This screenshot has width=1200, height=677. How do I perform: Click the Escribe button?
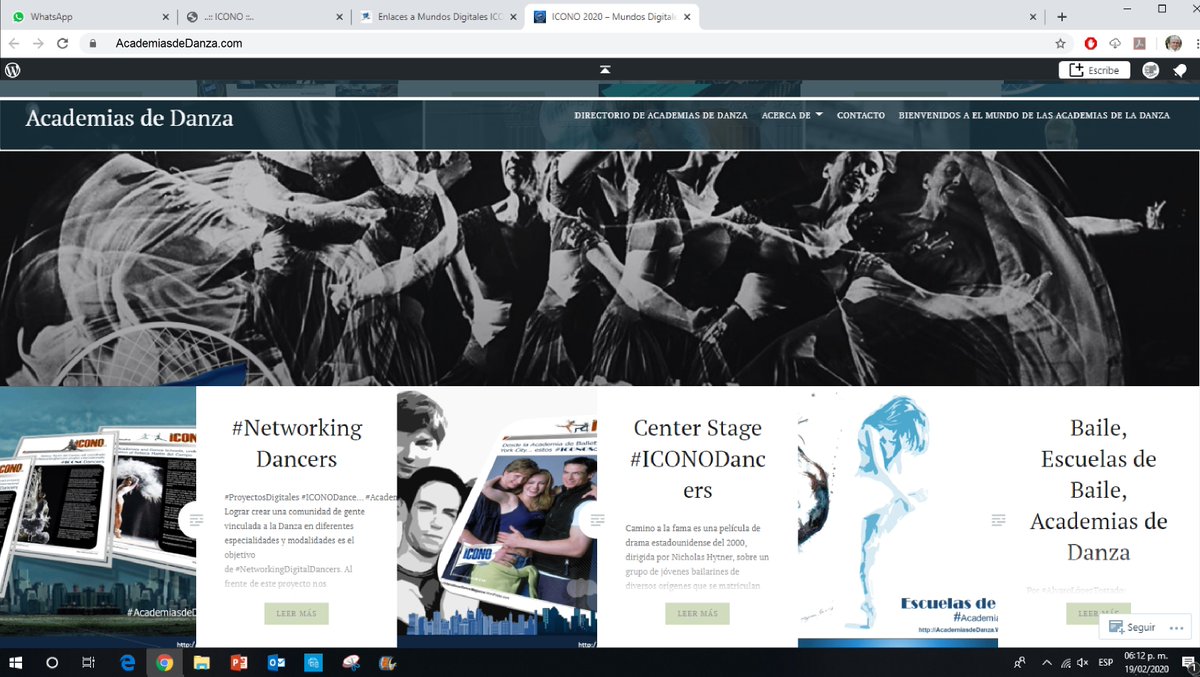coord(1095,70)
